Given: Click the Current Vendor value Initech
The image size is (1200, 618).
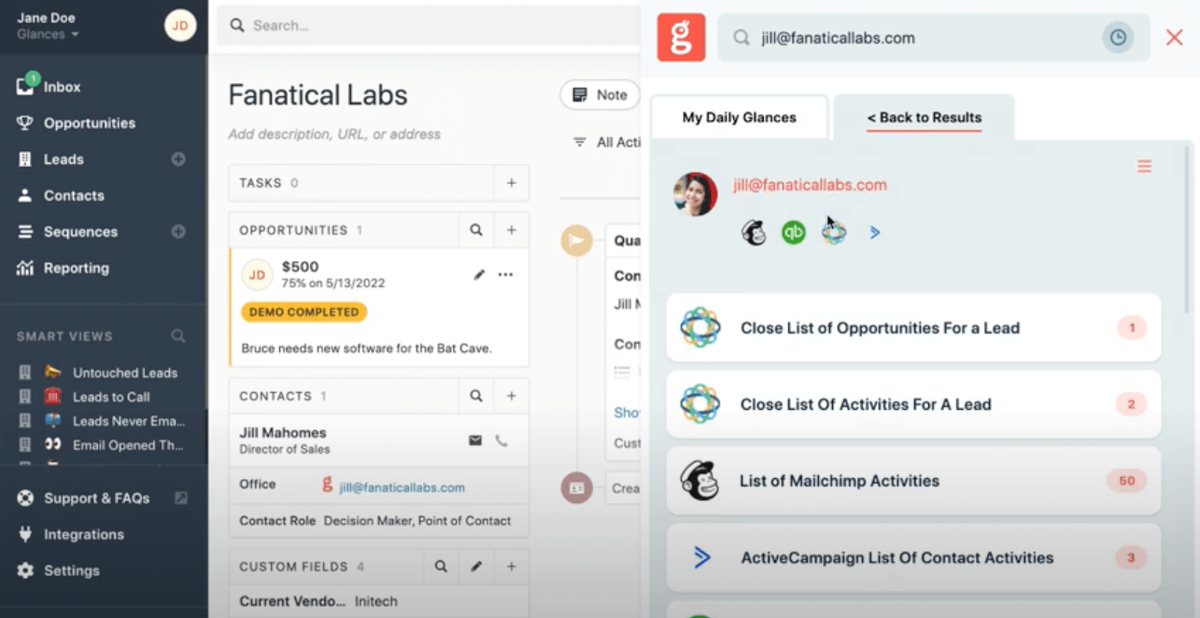Looking at the screenshot, I should [x=376, y=601].
